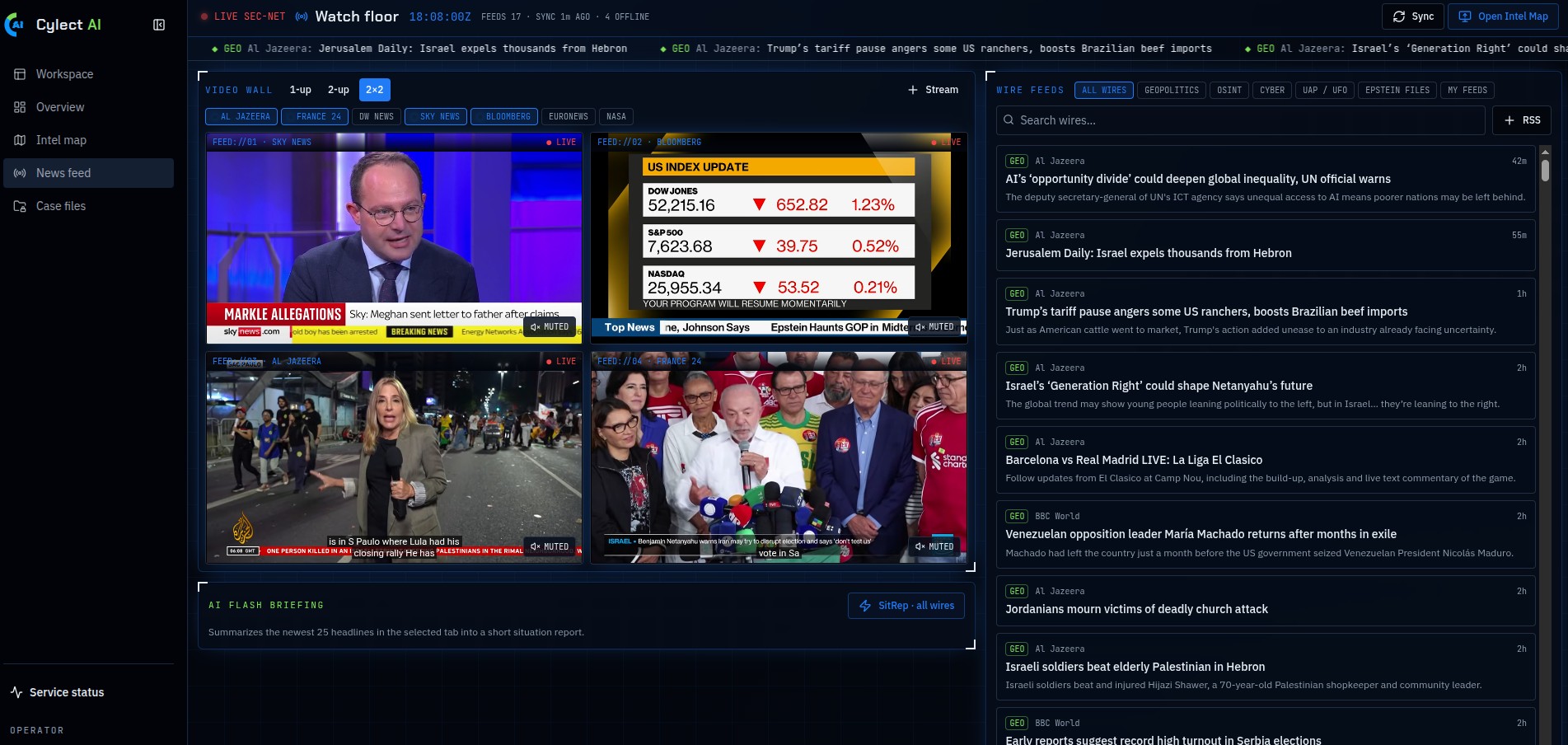The image size is (1568, 745).
Task: Enable the Euronews channel
Action: (569, 116)
